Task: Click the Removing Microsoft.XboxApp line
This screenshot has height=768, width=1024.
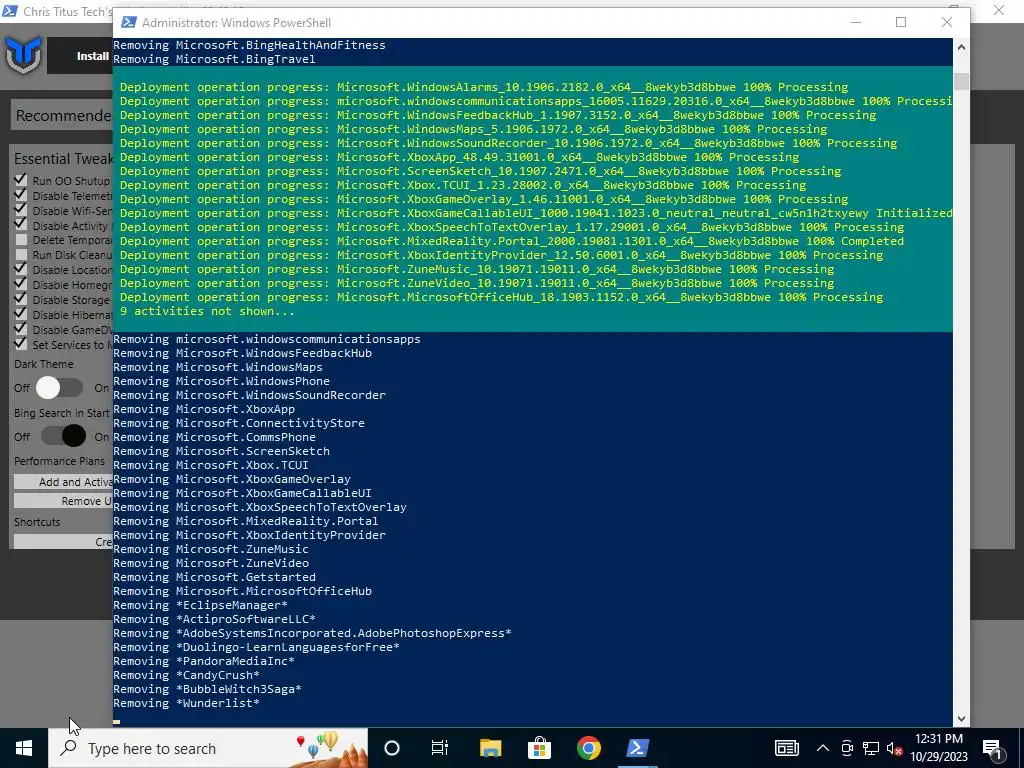Action: 204,409
